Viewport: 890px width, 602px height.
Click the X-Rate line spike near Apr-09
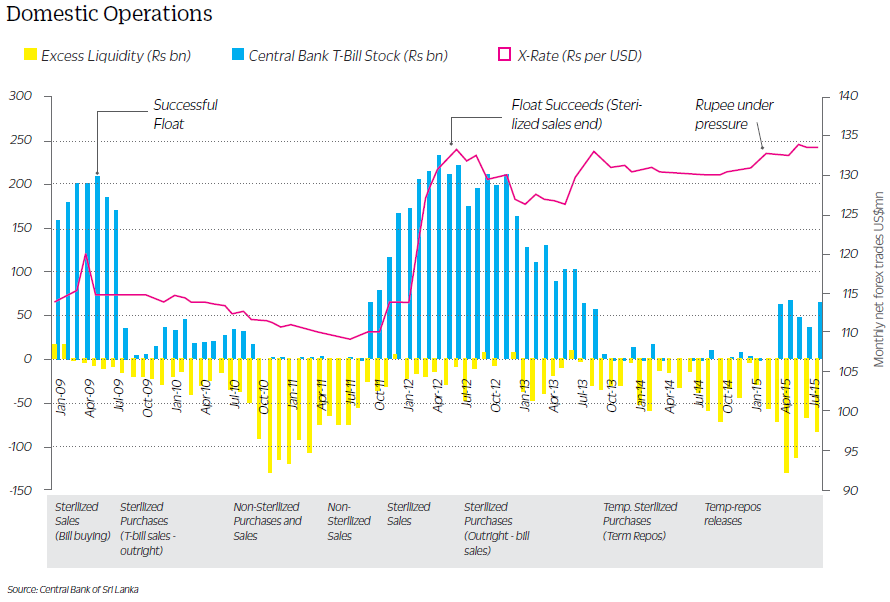86,254
